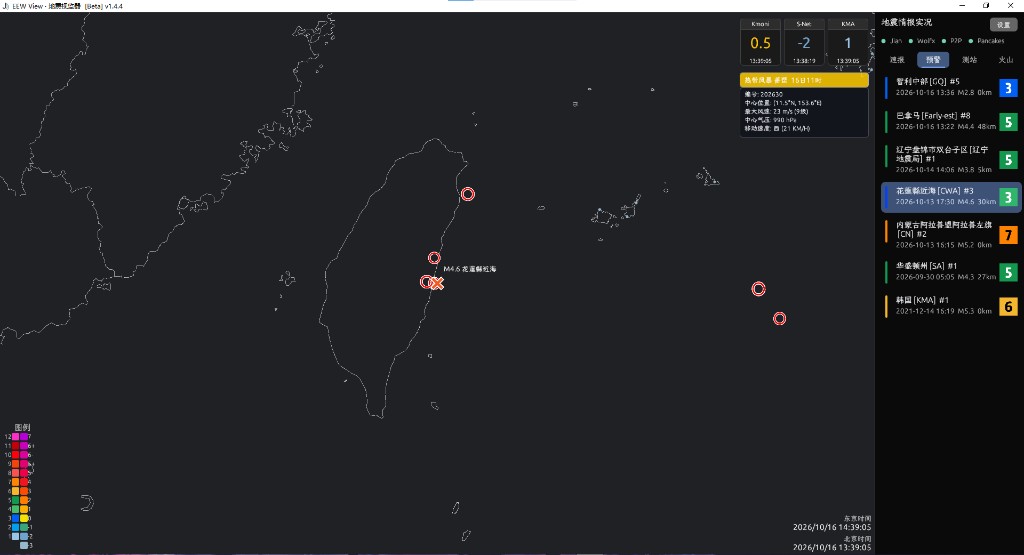This screenshot has width=1024, height=555.
Task: Click station circle directly above the M4.6 label
Action: 434,258
